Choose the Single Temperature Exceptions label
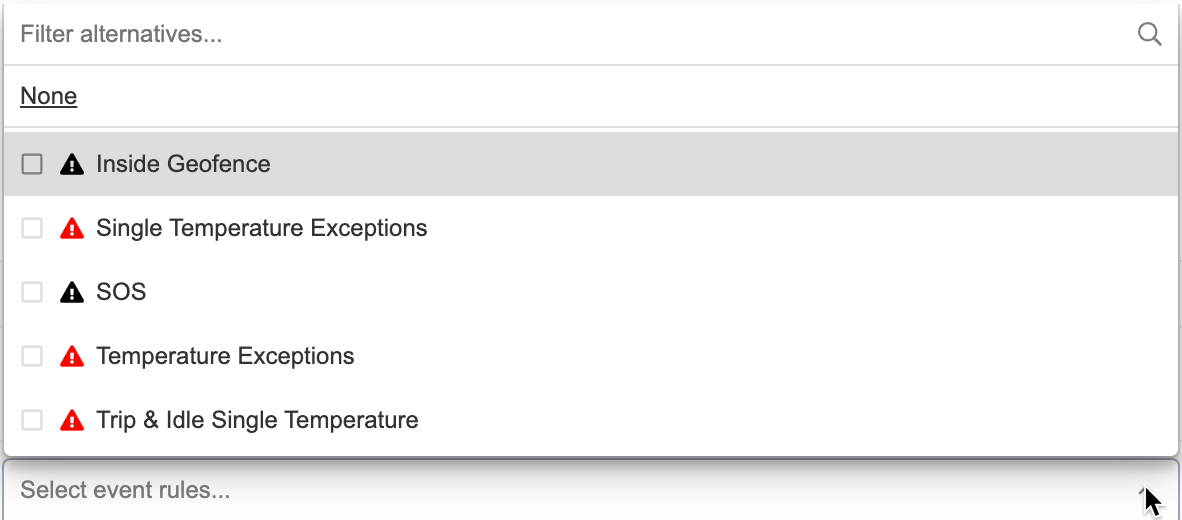 tap(262, 228)
